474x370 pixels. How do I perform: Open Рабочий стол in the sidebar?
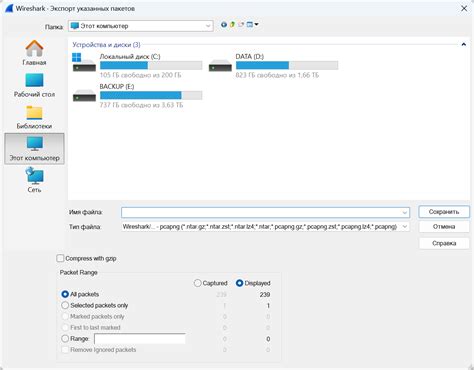34,85
